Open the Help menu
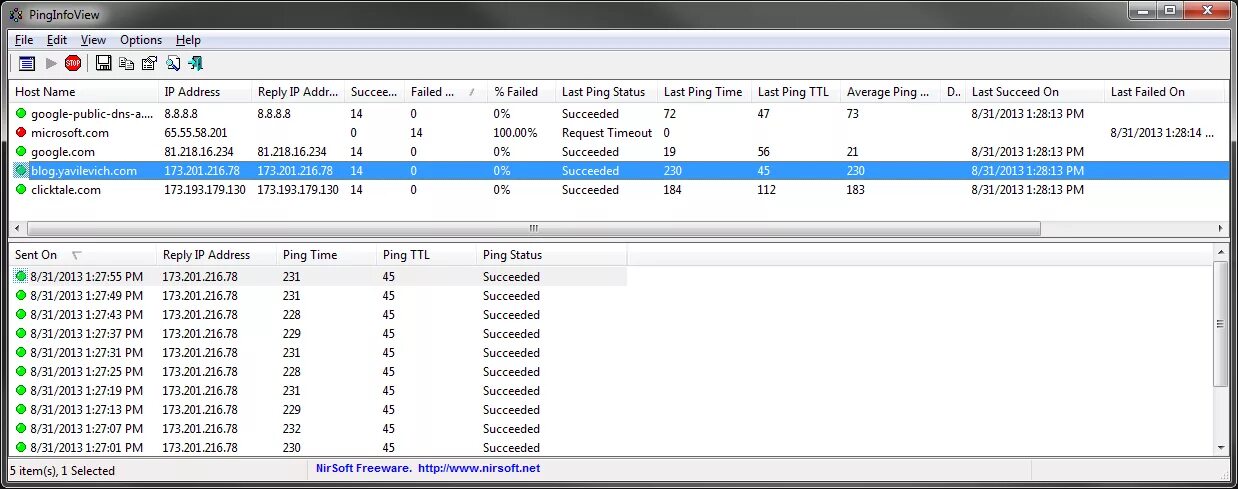 [188, 40]
